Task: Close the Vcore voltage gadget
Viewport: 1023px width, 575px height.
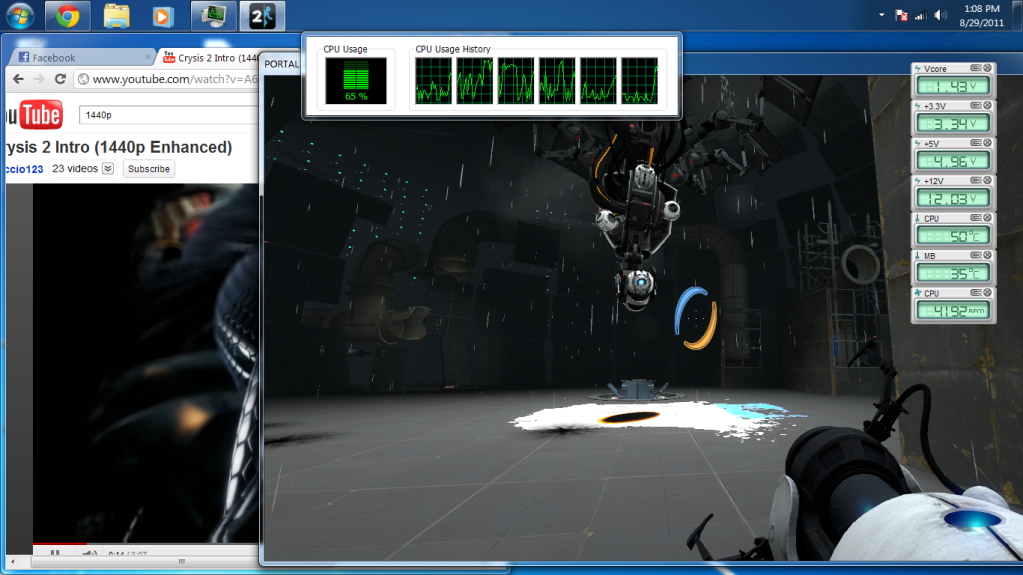Action: 988,68
